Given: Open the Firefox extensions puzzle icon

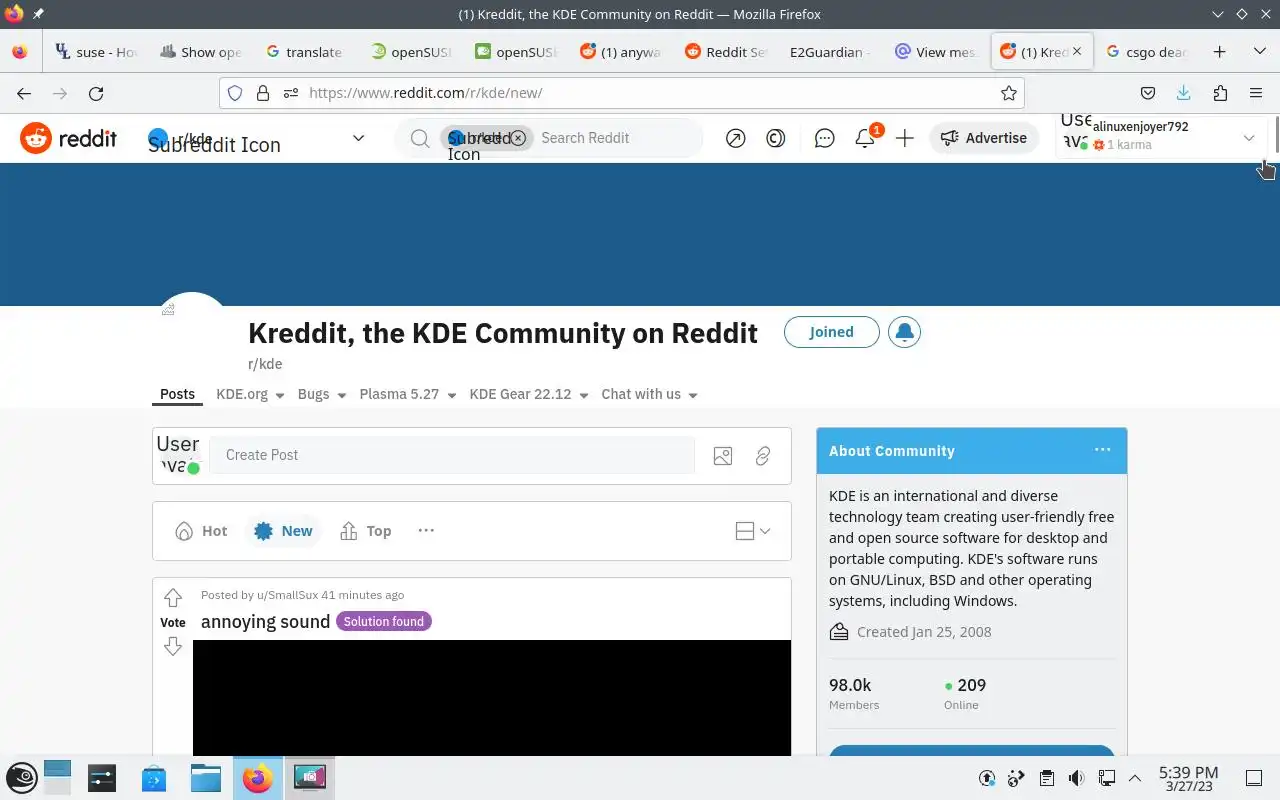Looking at the screenshot, I should 1220,93.
